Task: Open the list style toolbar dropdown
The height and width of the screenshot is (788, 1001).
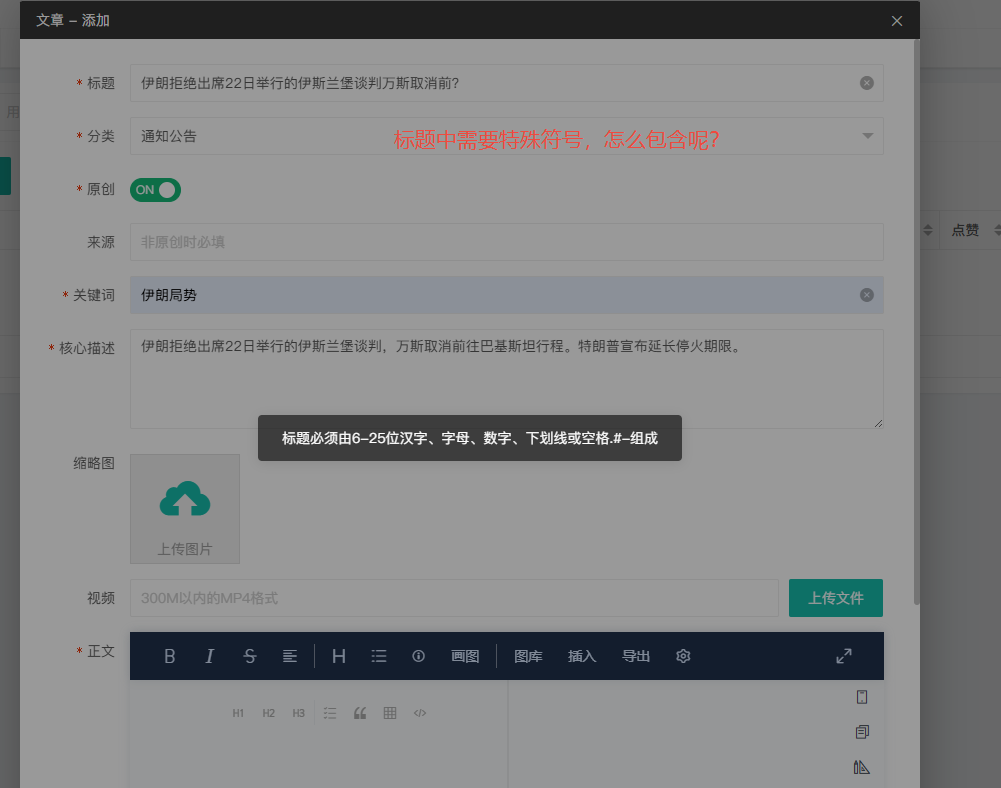Action: tap(379, 656)
